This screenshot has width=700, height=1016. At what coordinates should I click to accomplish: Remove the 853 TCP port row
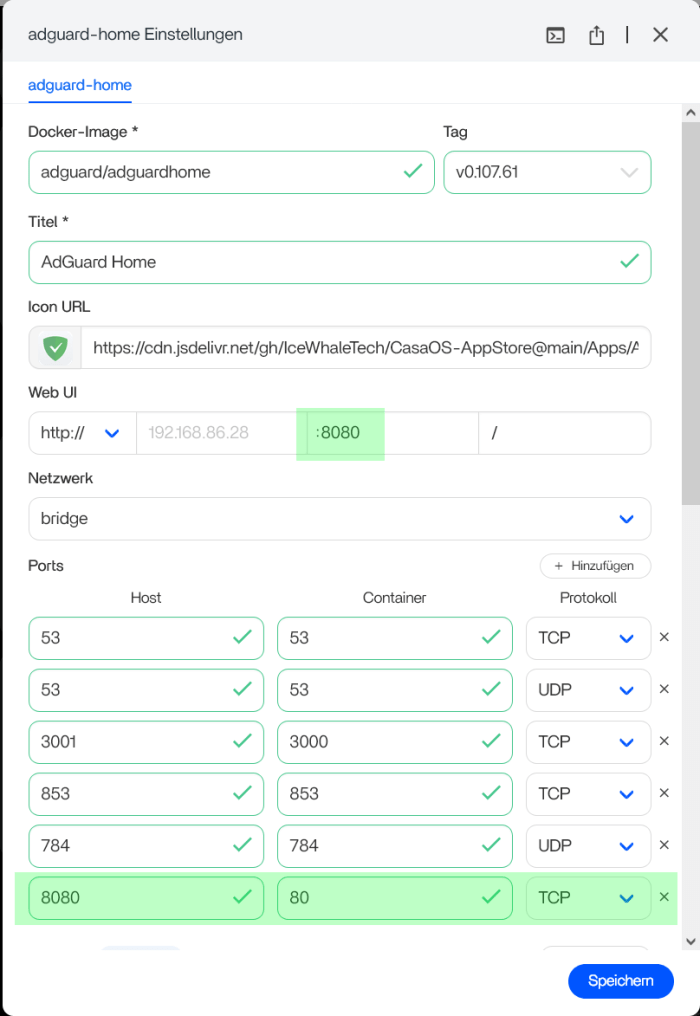[x=664, y=793]
